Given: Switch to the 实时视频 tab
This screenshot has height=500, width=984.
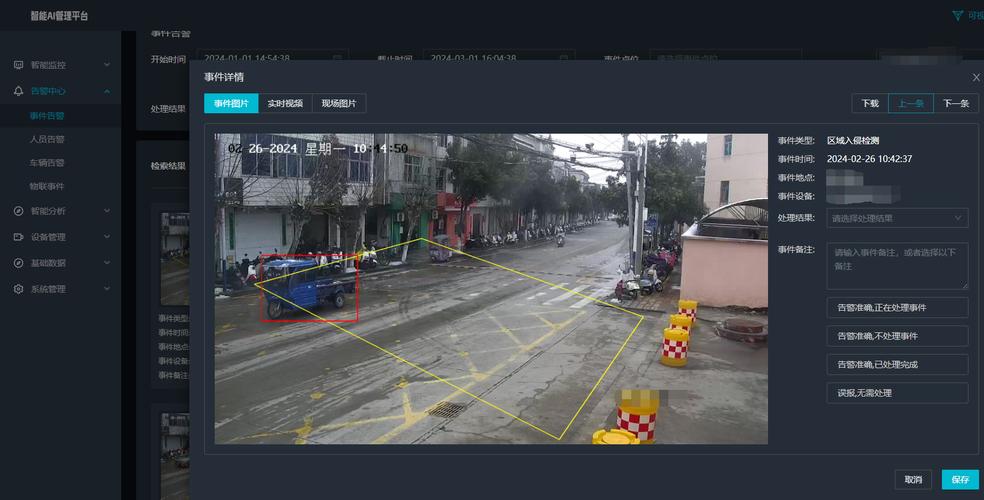Looking at the screenshot, I should tap(285, 103).
